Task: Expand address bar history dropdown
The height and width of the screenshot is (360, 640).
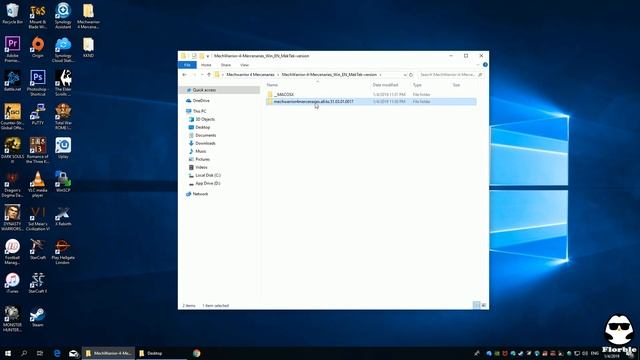Action: (x=405, y=75)
